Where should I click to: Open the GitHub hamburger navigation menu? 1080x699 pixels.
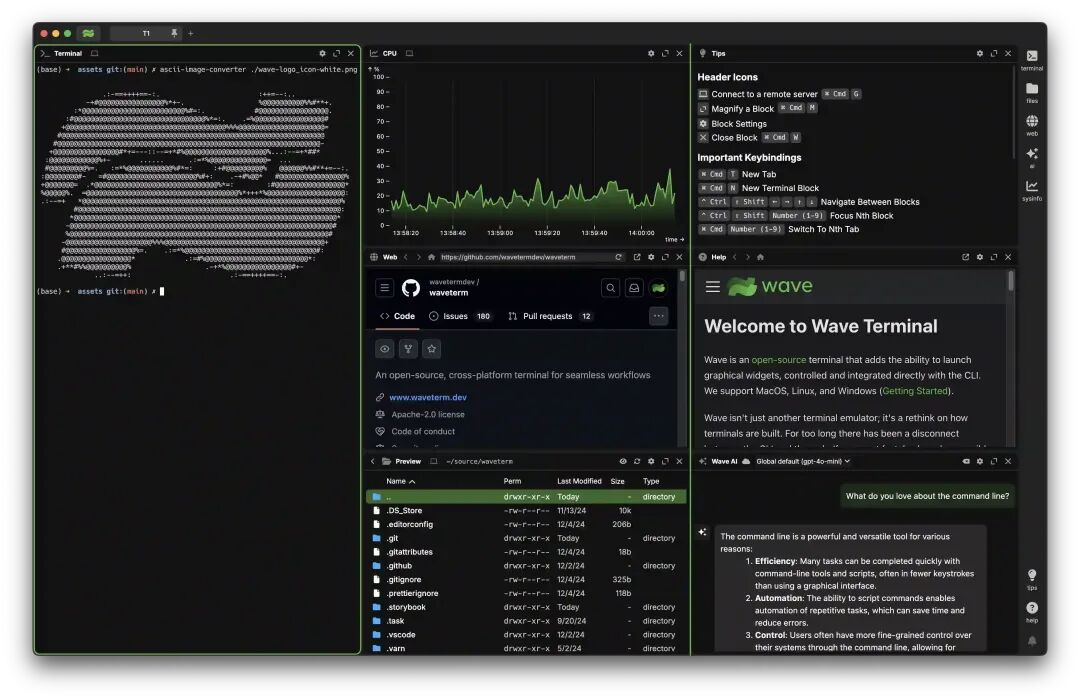click(x=384, y=287)
